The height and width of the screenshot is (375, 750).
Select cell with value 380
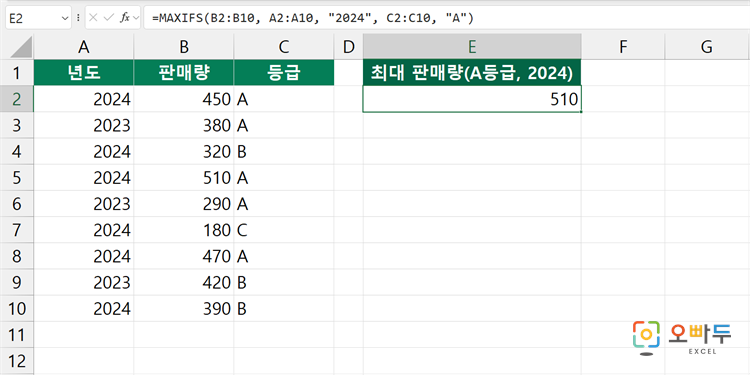(184, 125)
